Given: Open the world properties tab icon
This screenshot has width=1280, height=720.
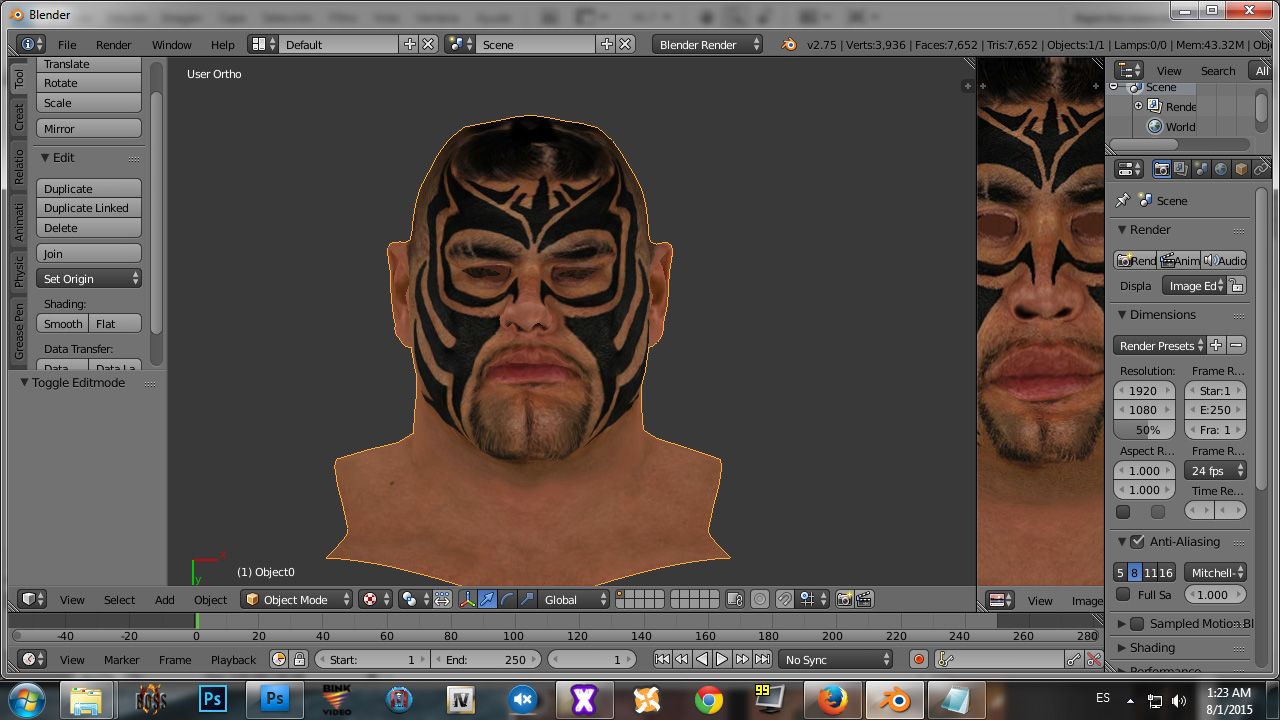Looking at the screenshot, I should point(1221,169).
